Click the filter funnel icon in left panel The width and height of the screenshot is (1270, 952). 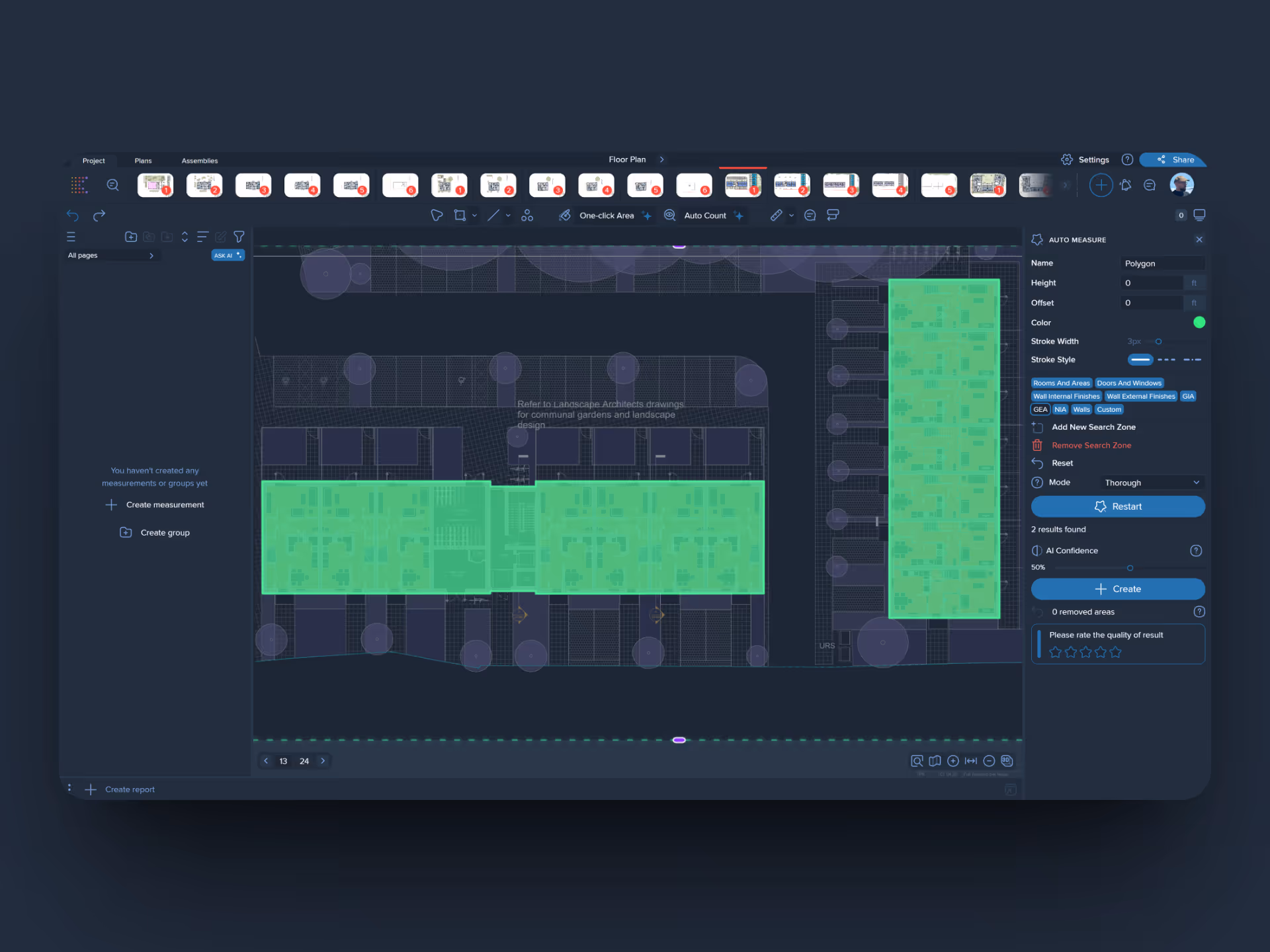(239, 237)
